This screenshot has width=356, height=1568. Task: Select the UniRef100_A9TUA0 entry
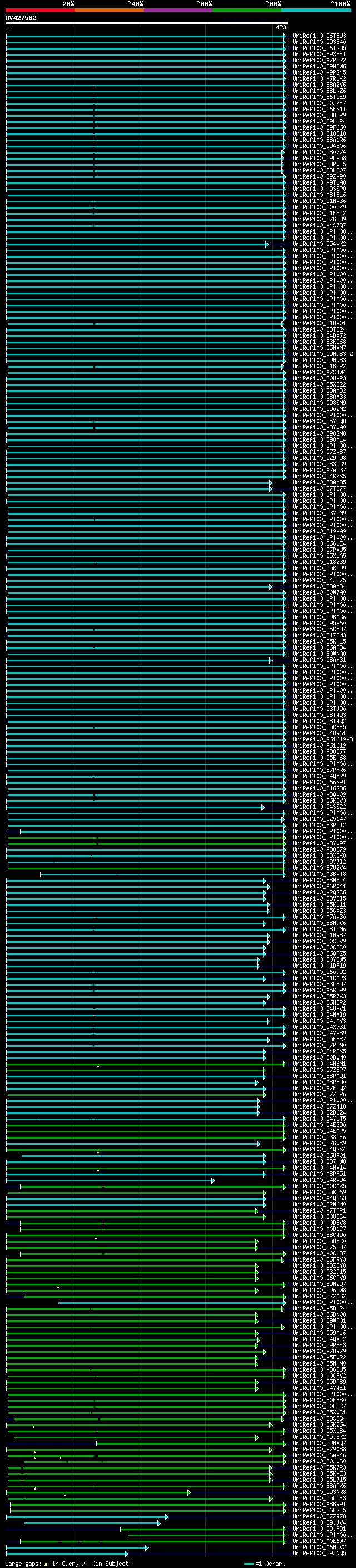pyautogui.click(x=319, y=182)
